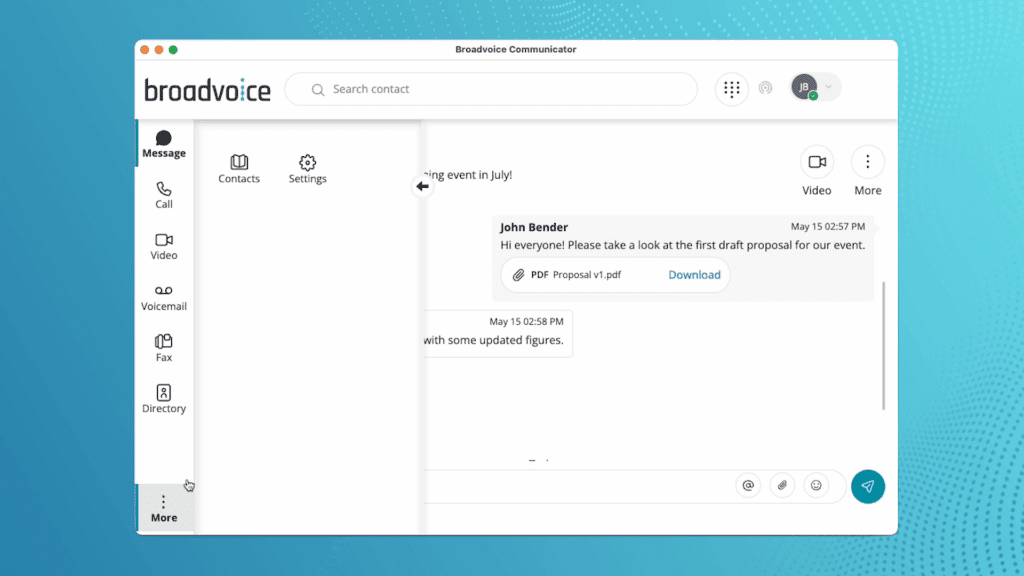
Task: Download the Proposal v1.pdf attachment
Action: 694,275
